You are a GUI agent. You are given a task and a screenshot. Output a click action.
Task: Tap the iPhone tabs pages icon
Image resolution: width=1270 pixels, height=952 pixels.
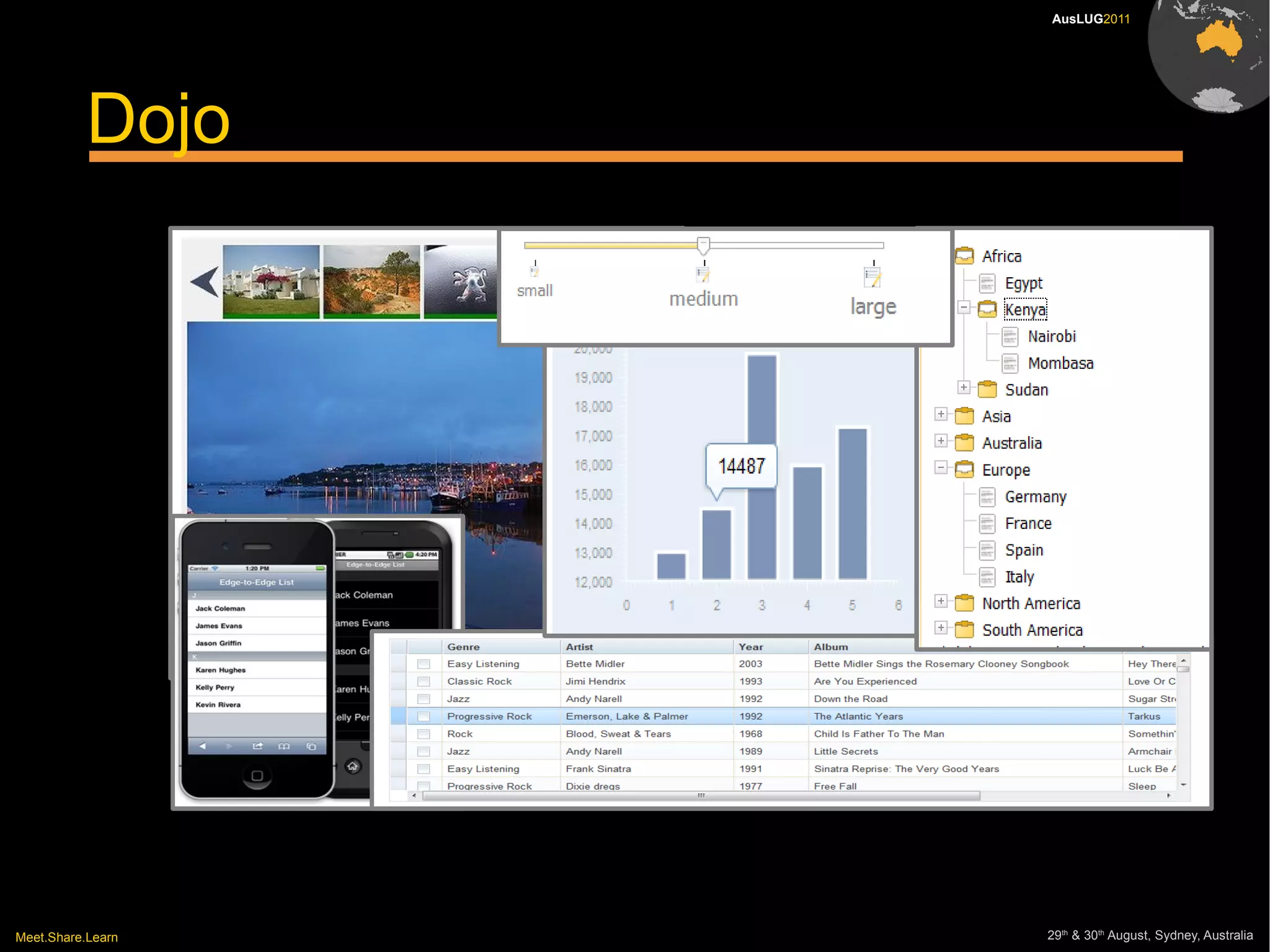coord(311,746)
